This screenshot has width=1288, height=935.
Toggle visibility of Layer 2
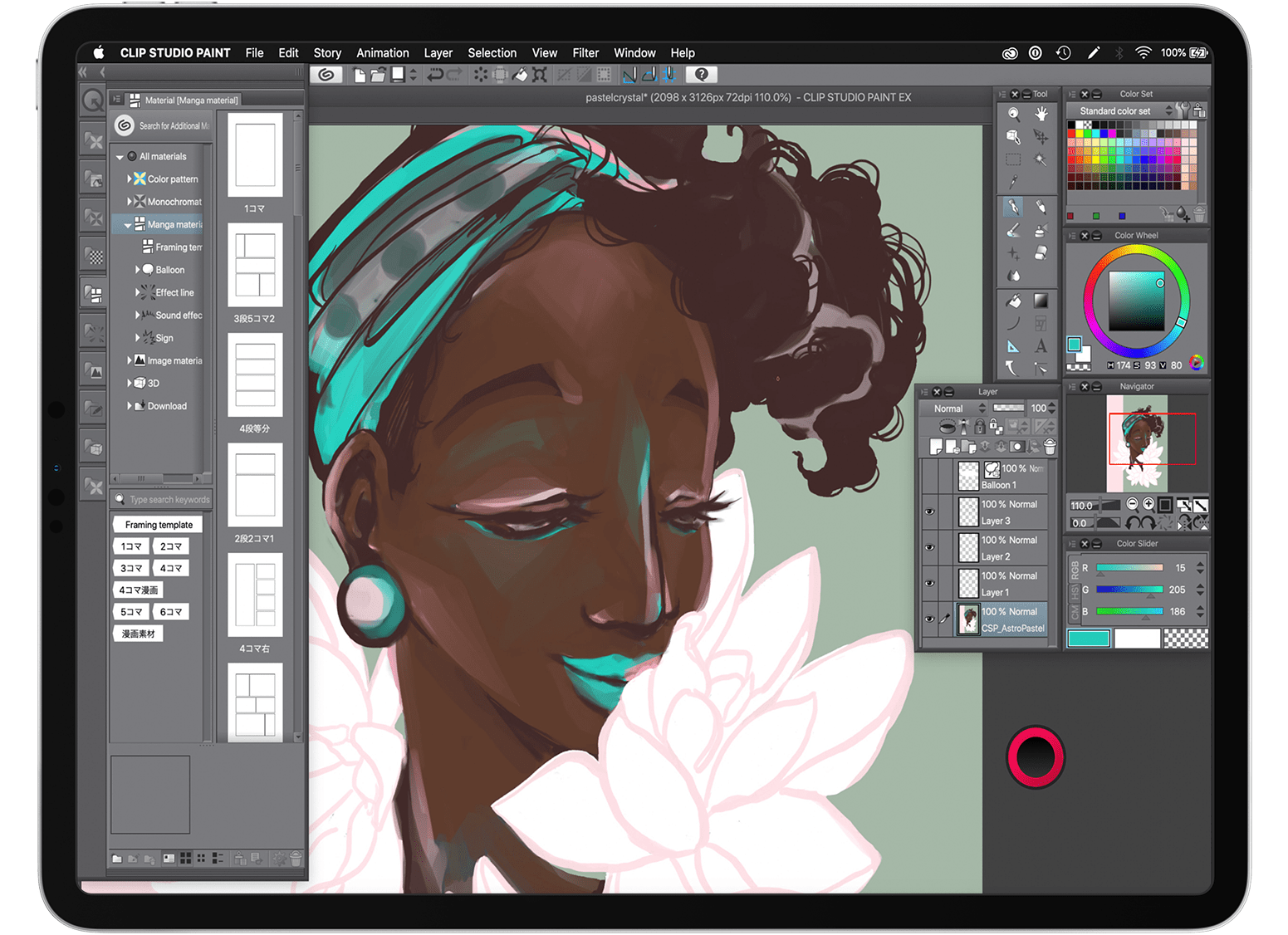point(930,548)
